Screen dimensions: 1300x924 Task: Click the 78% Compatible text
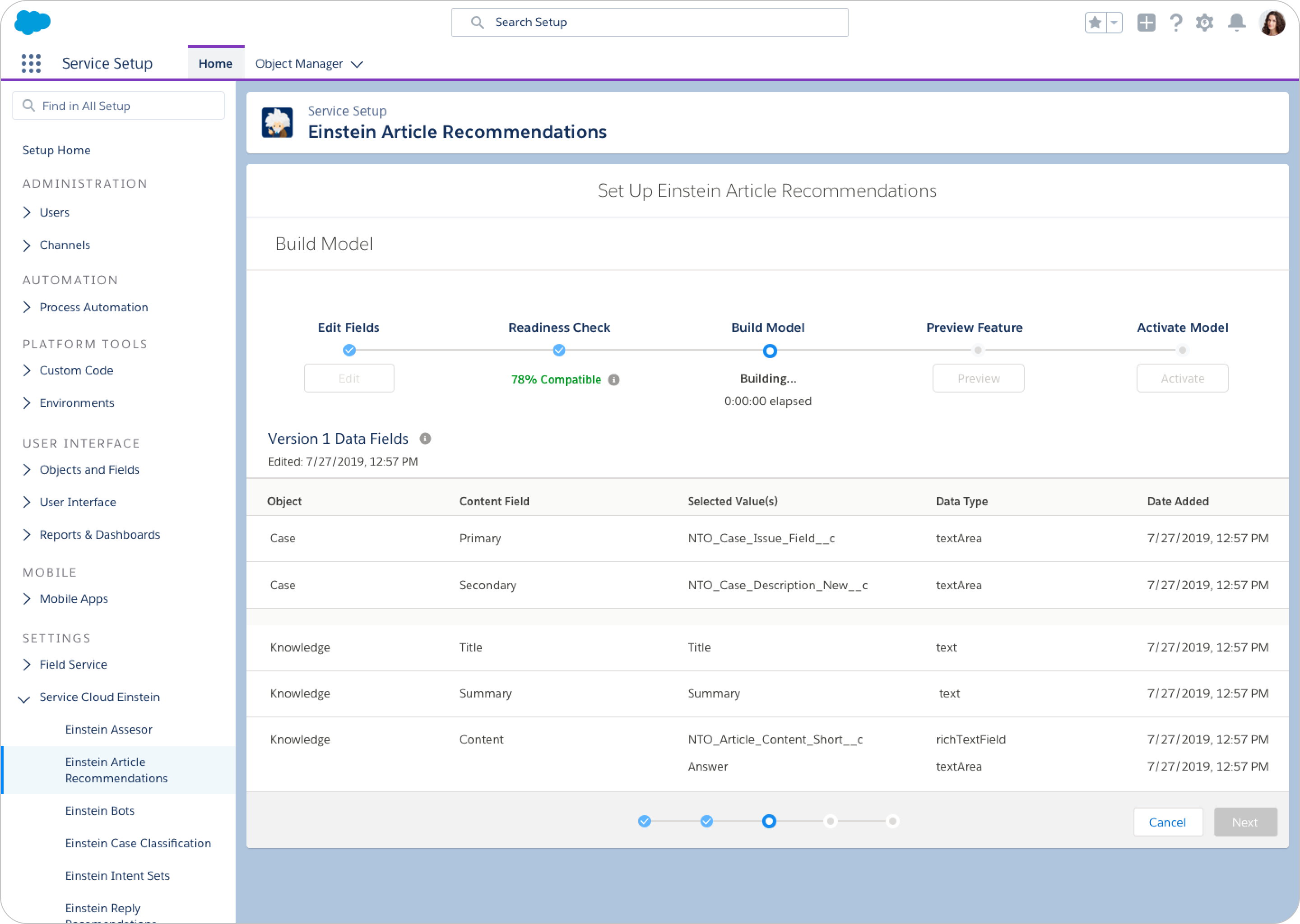coord(556,379)
